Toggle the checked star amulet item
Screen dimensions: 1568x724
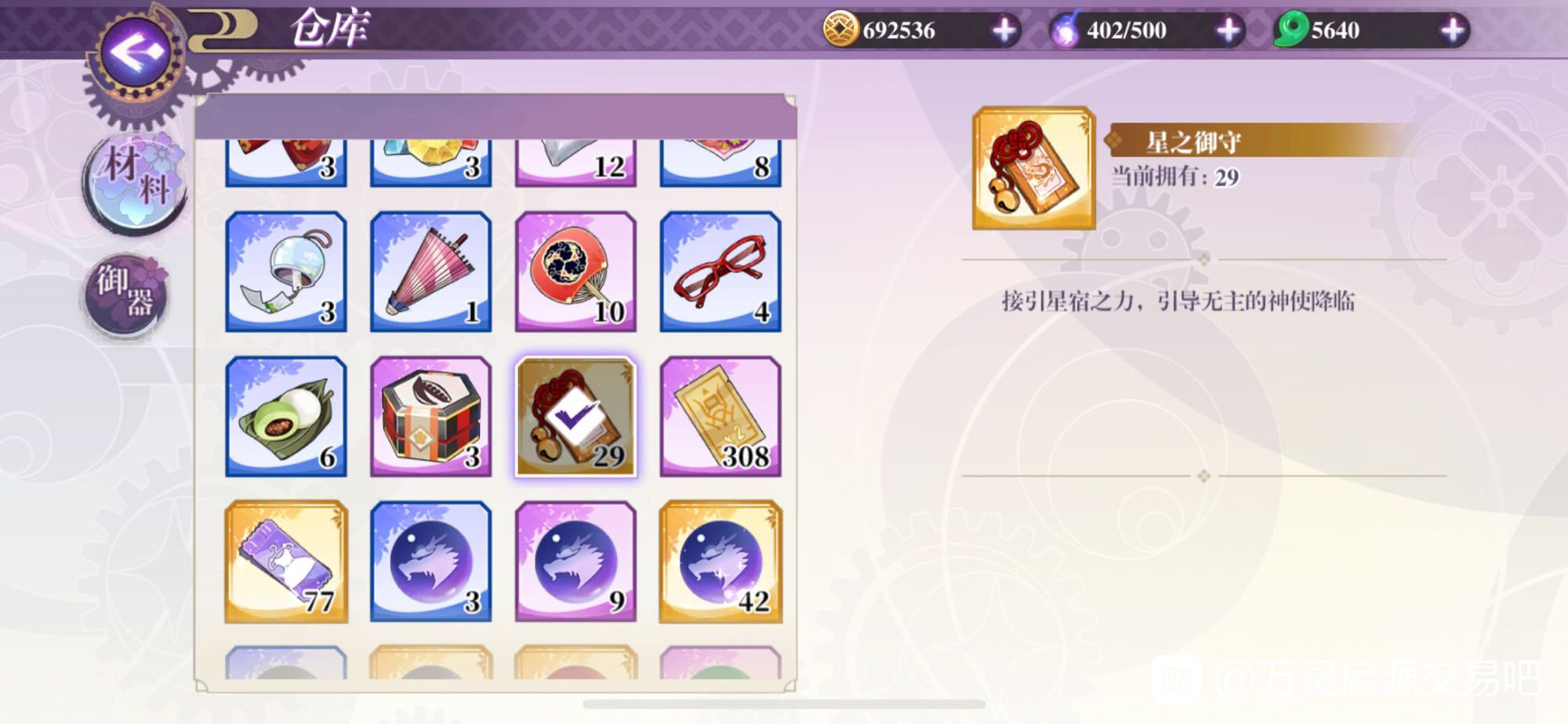(x=575, y=417)
